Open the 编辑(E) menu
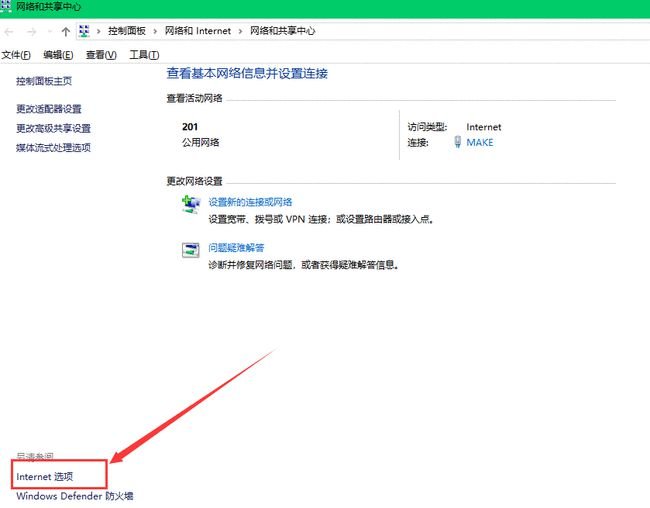The height and width of the screenshot is (508, 650). [58, 55]
